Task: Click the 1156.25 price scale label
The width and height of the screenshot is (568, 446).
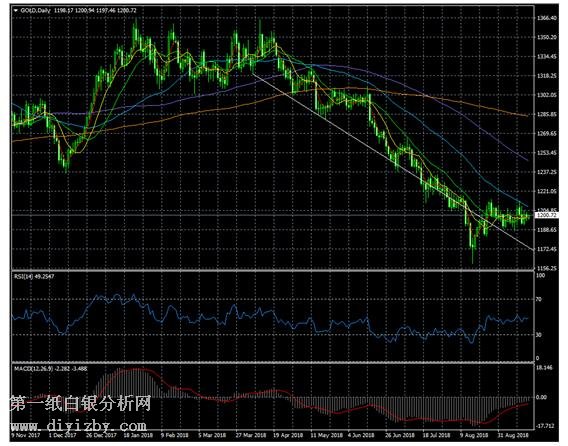Action: tap(547, 268)
